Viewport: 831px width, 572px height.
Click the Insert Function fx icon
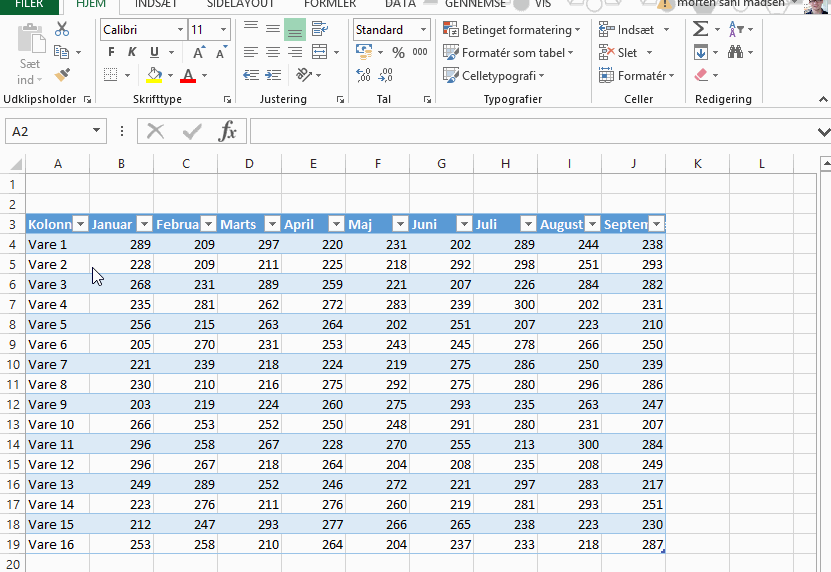[228, 131]
